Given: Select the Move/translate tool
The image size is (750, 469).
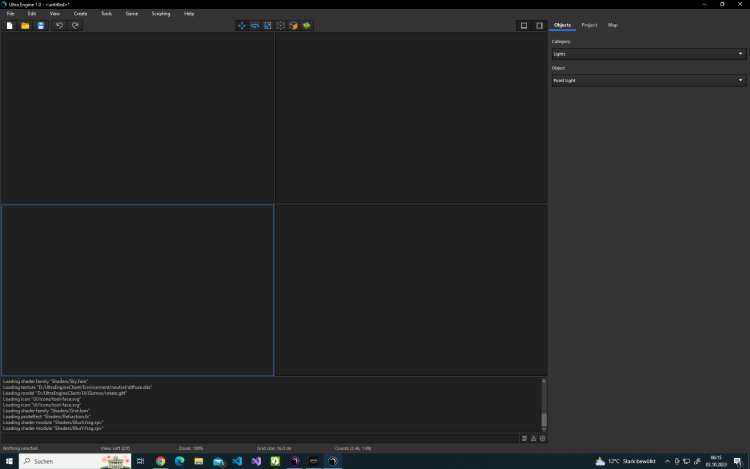Looking at the screenshot, I should point(242,25).
